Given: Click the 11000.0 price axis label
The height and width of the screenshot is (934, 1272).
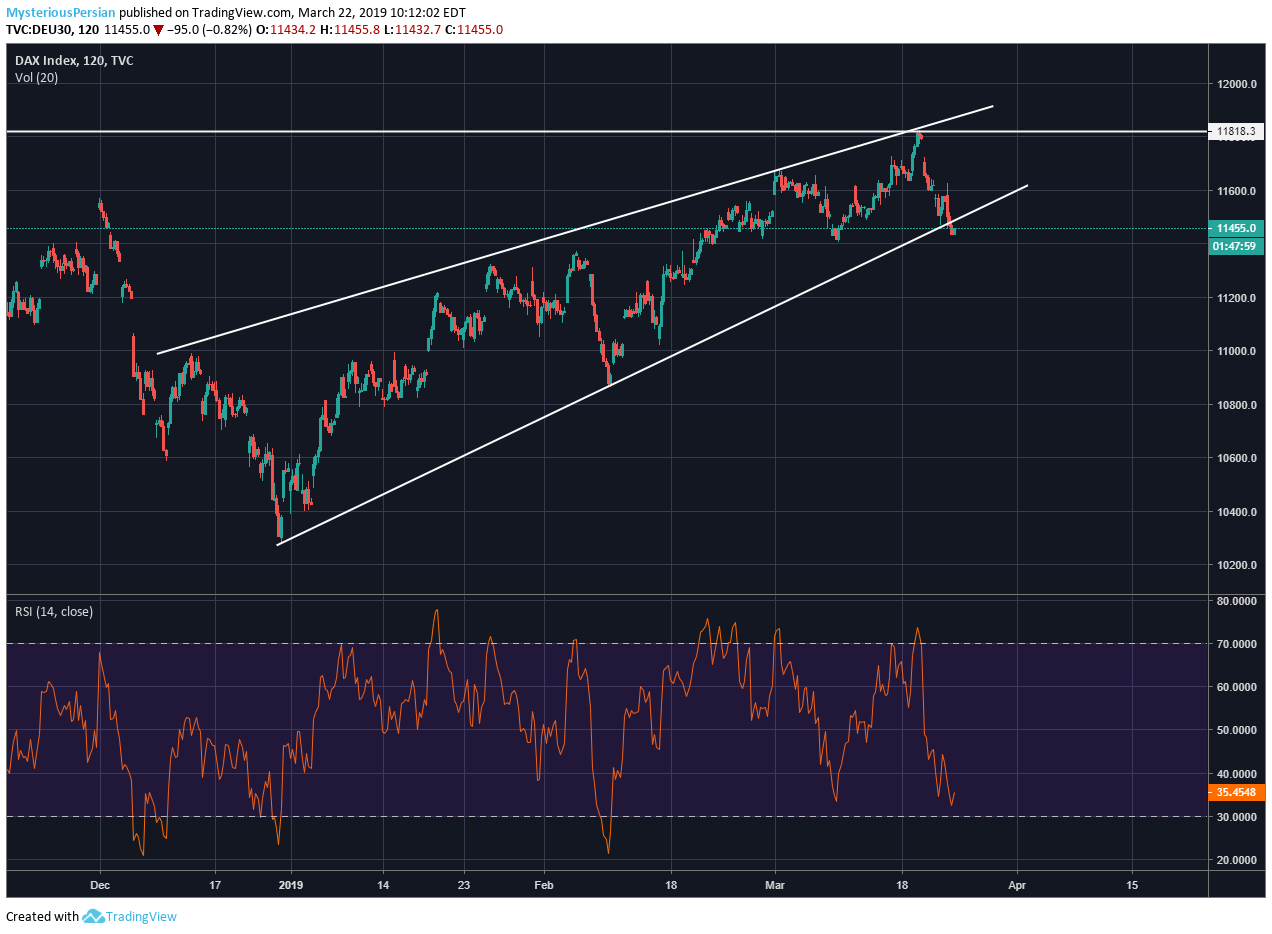Looking at the screenshot, I should click(1236, 351).
